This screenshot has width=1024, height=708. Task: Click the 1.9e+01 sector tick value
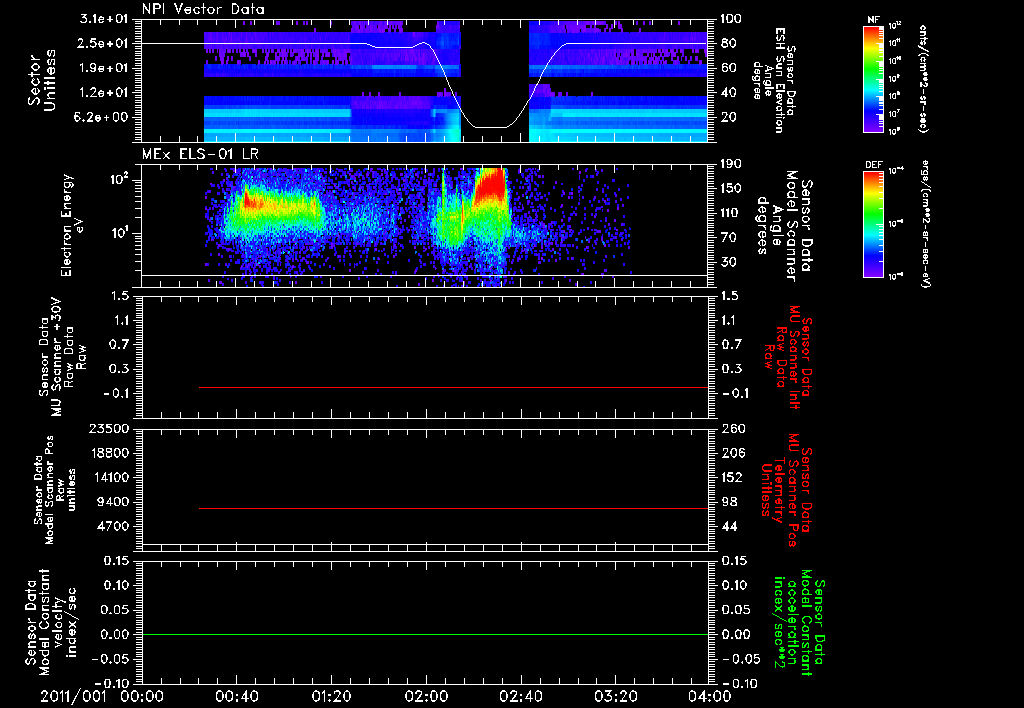103,68
